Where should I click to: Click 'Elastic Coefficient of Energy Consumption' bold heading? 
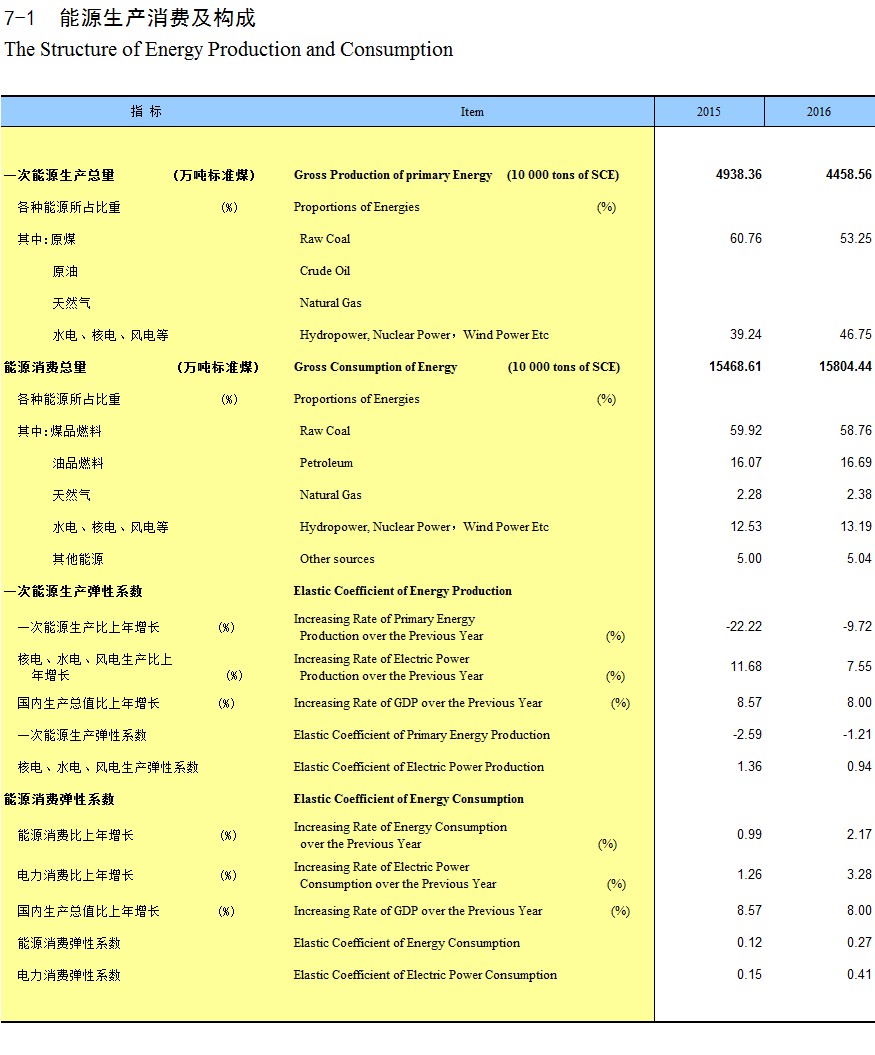coord(409,799)
